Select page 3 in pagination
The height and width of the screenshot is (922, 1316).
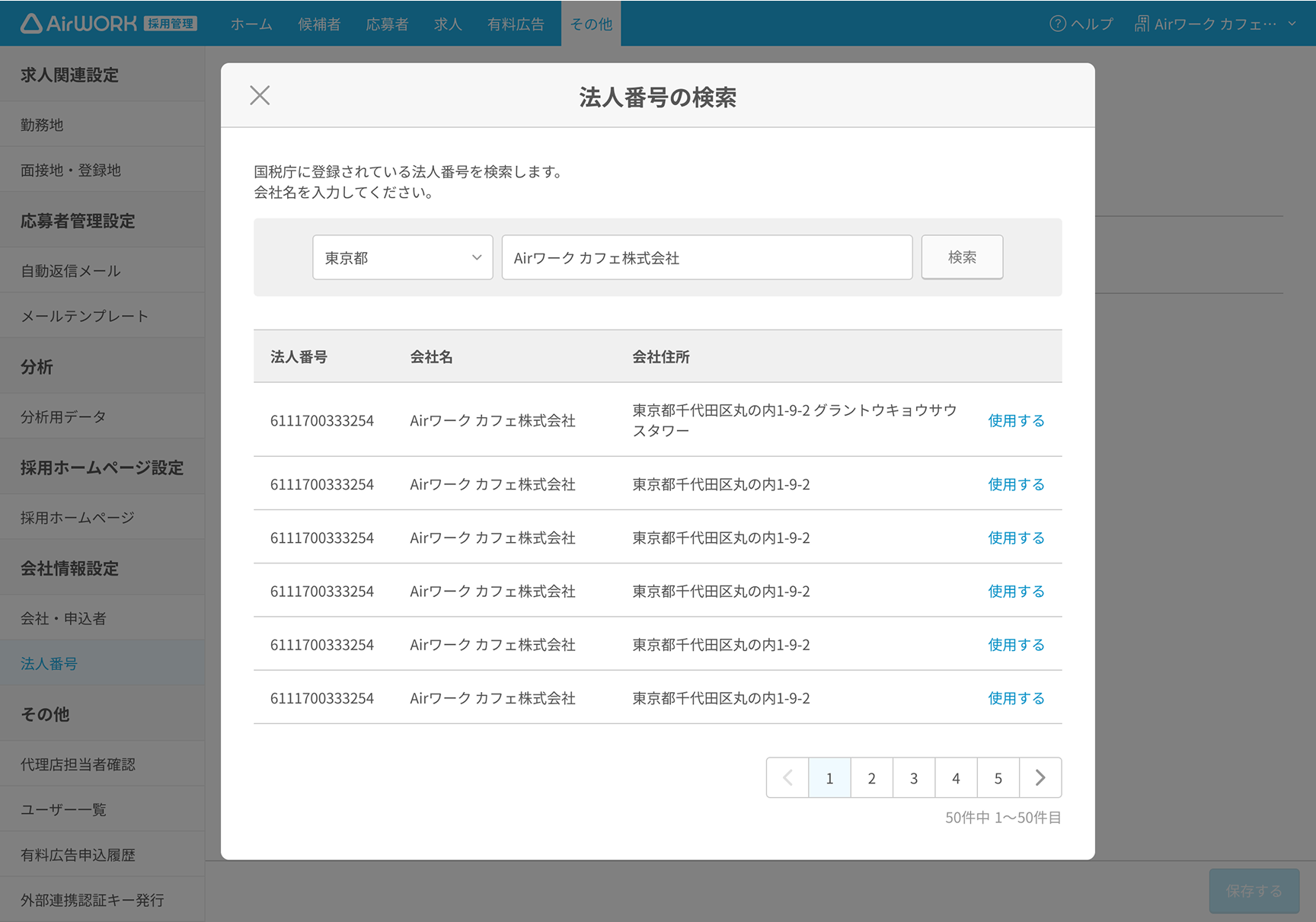point(914,777)
